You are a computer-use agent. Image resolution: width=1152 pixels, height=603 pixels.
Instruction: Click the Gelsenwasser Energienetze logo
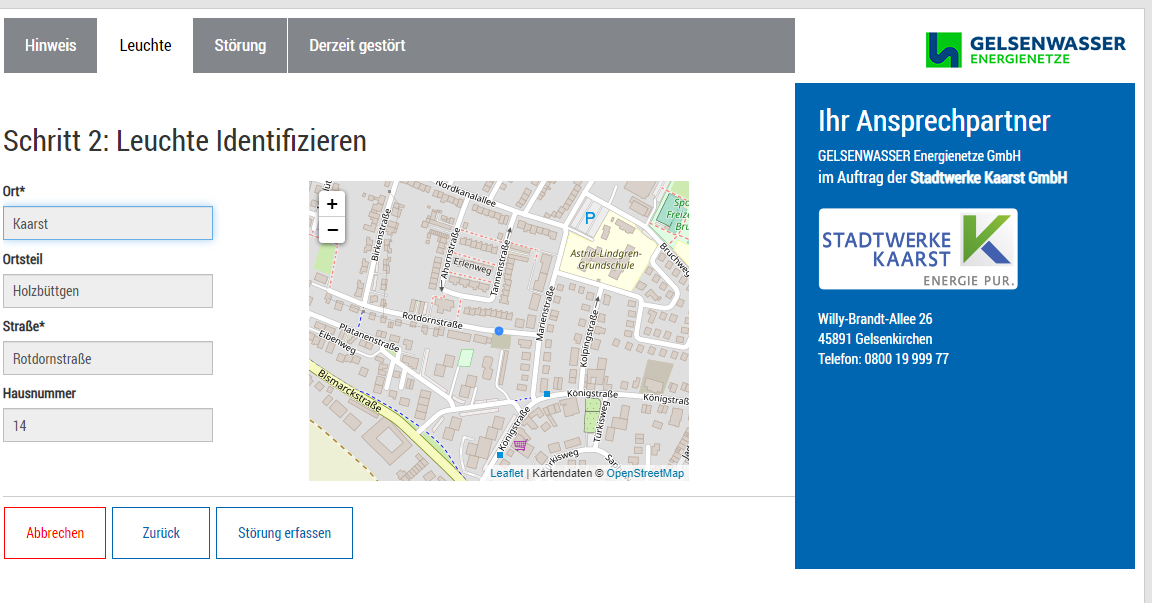click(1025, 50)
